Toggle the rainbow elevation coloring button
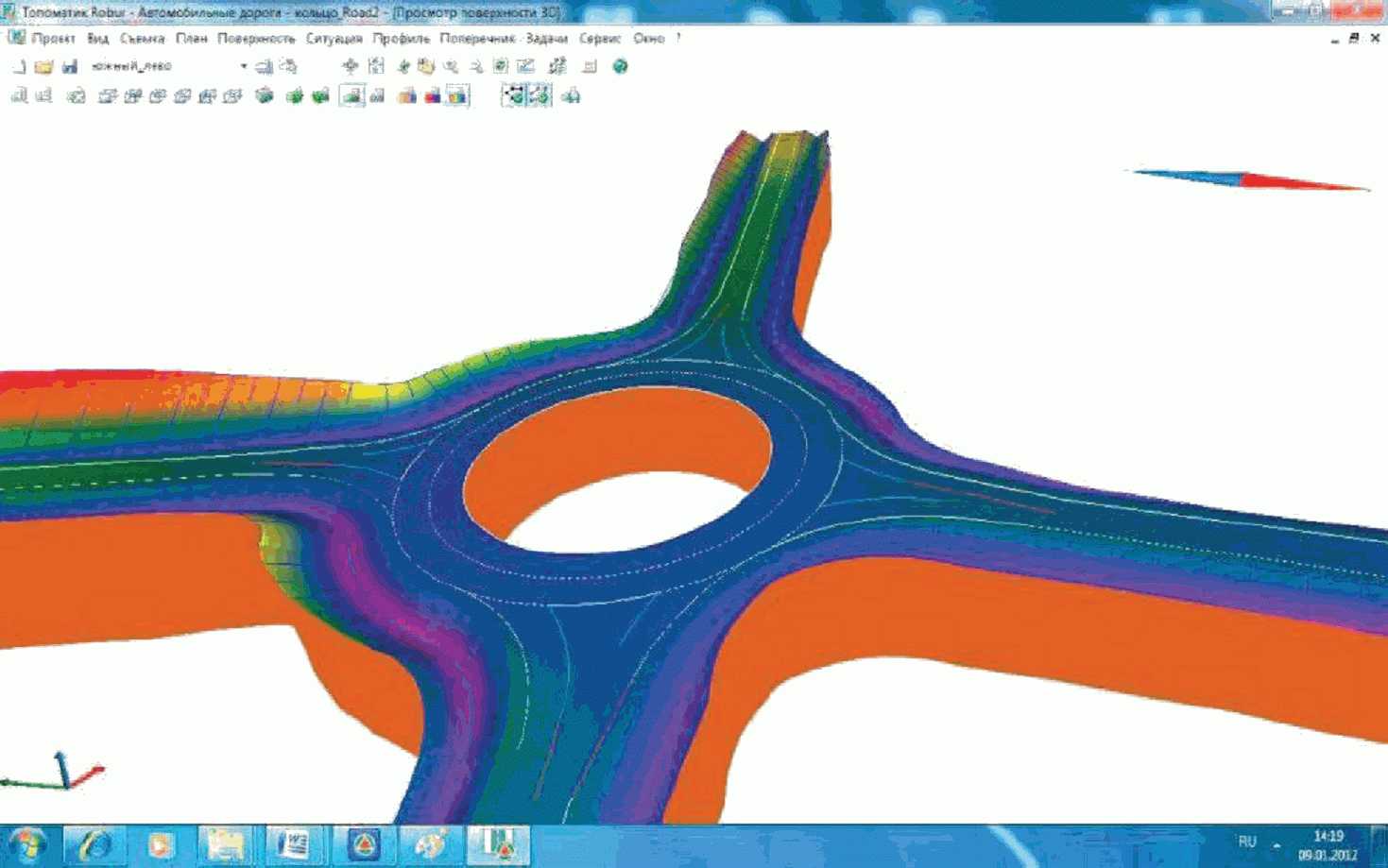 (457, 95)
